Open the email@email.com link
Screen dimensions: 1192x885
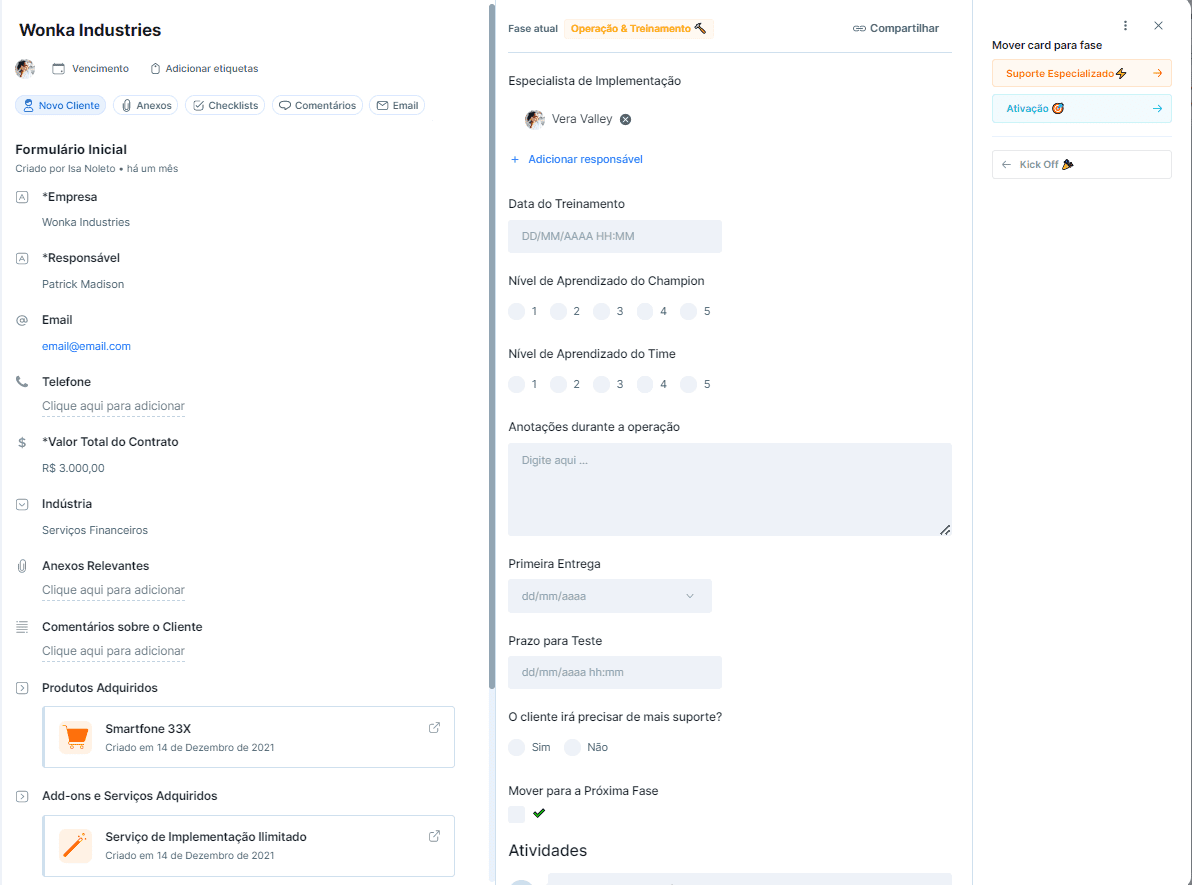86,346
